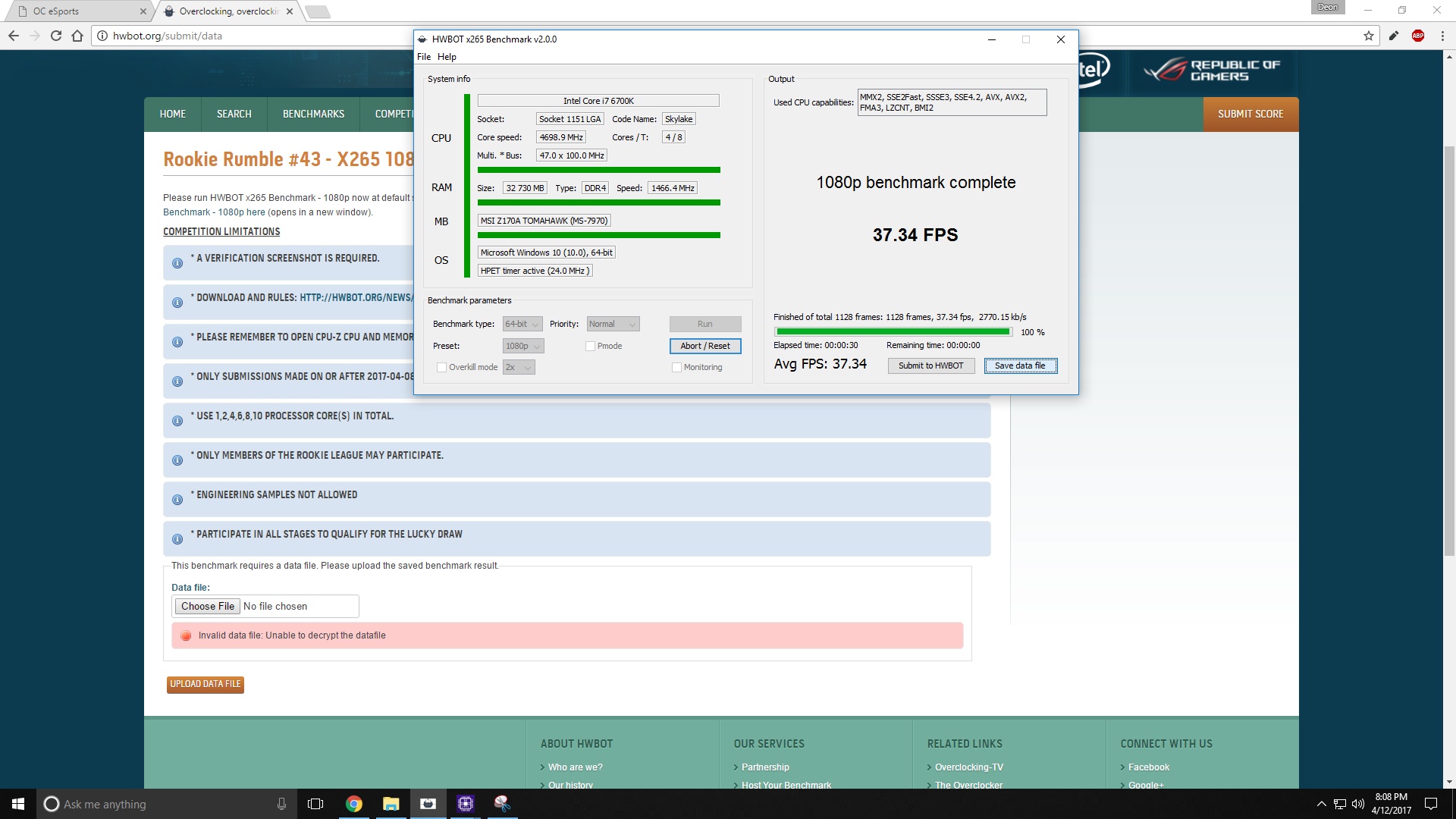Open Chrome from the taskbar
Viewport: 1456px width, 819px height.
[x=354, y=804]
